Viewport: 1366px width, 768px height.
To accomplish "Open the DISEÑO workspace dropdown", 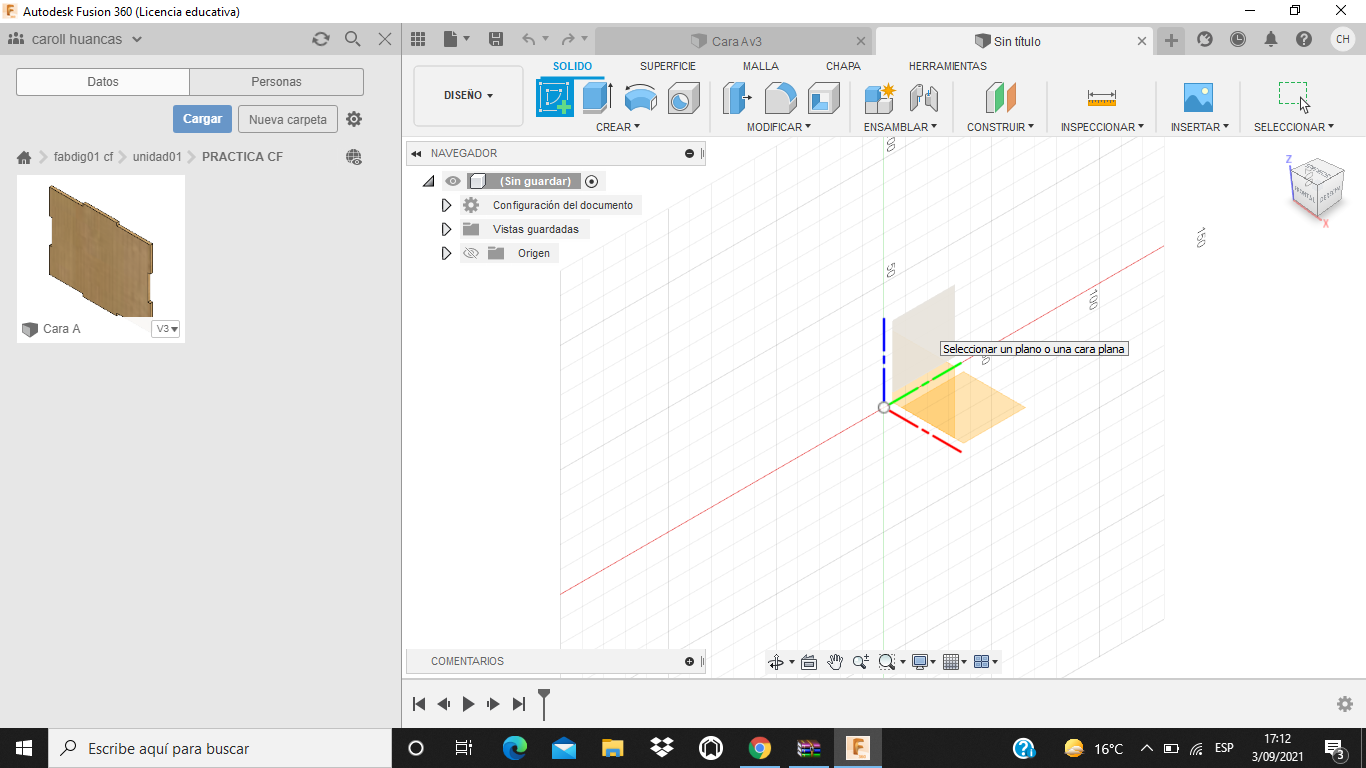I will tap(468, 96).
